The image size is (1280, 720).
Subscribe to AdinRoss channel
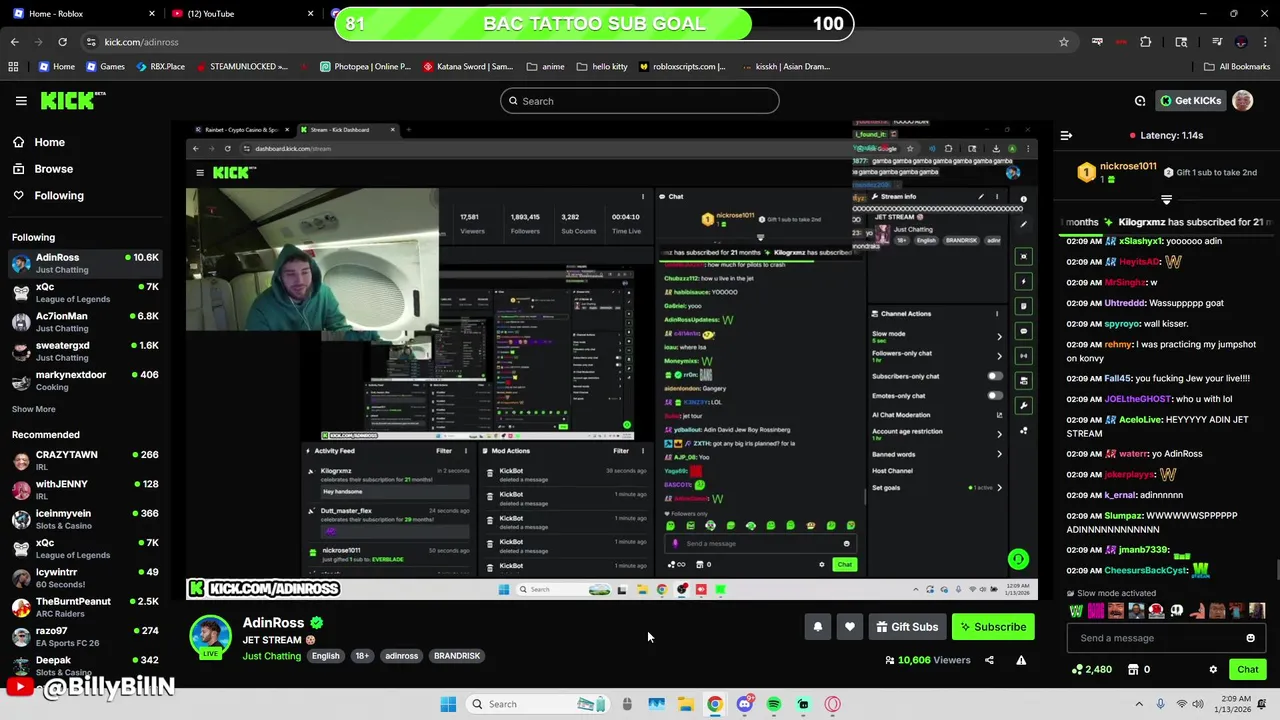coord(993,627)
